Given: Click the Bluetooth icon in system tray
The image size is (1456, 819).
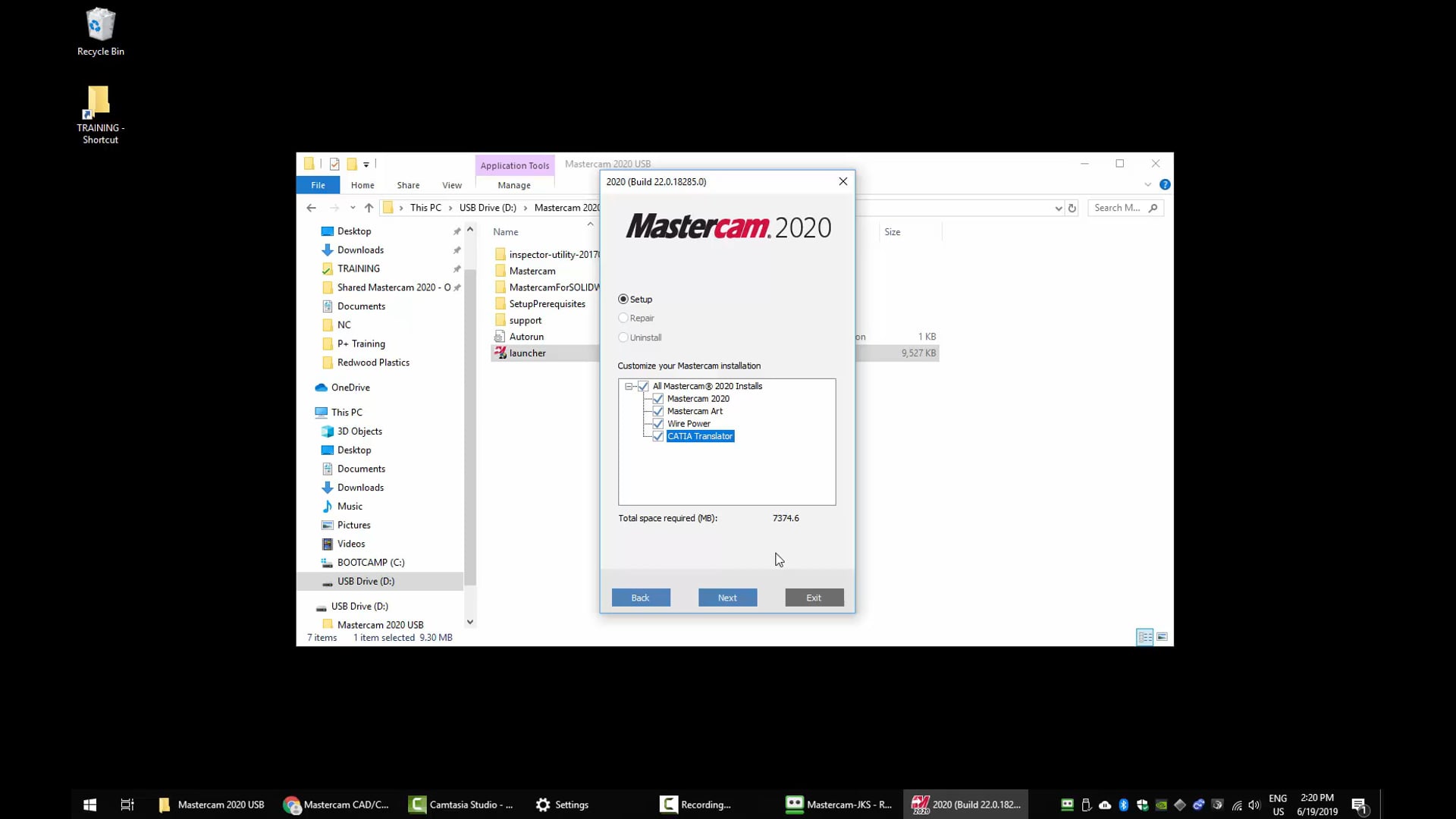Looking at the screenshot, I should pos(1124,805).
